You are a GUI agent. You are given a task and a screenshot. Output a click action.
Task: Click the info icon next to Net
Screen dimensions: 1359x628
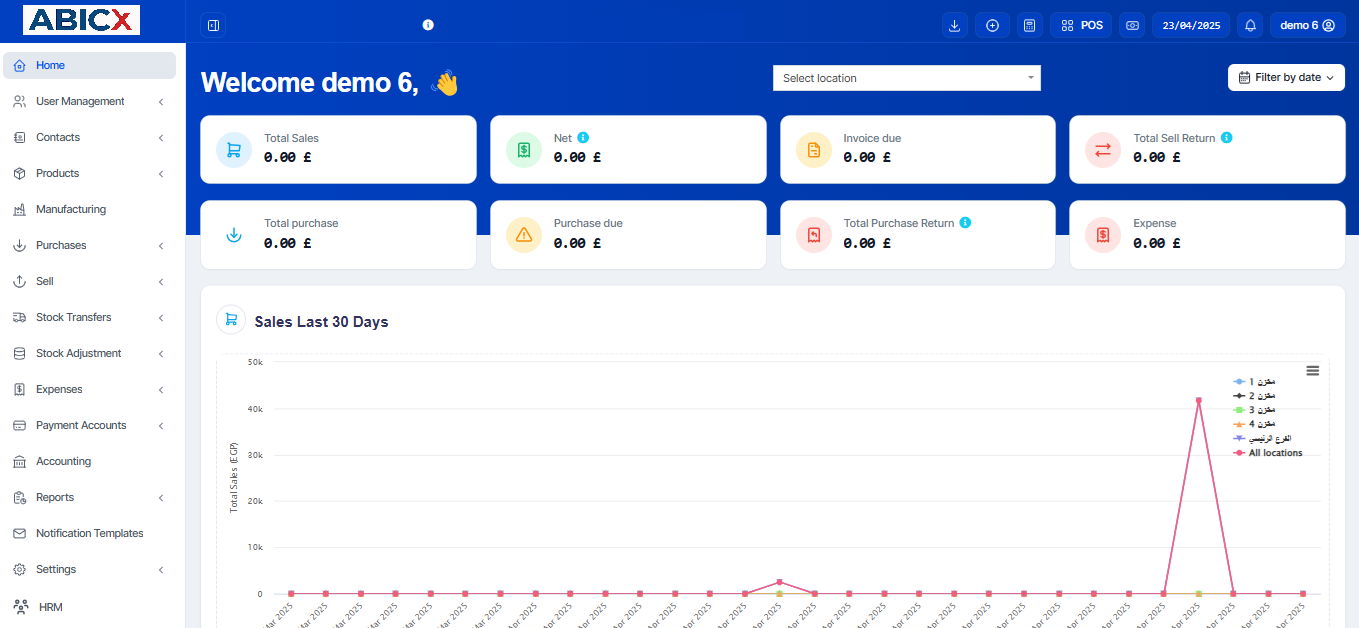[x=583, y=138]
